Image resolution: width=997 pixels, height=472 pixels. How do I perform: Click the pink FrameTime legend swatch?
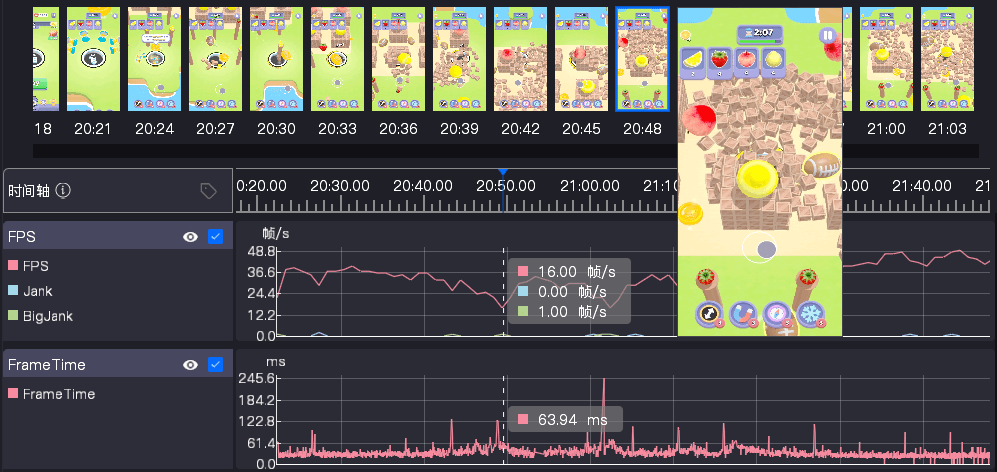pos(13,394)
